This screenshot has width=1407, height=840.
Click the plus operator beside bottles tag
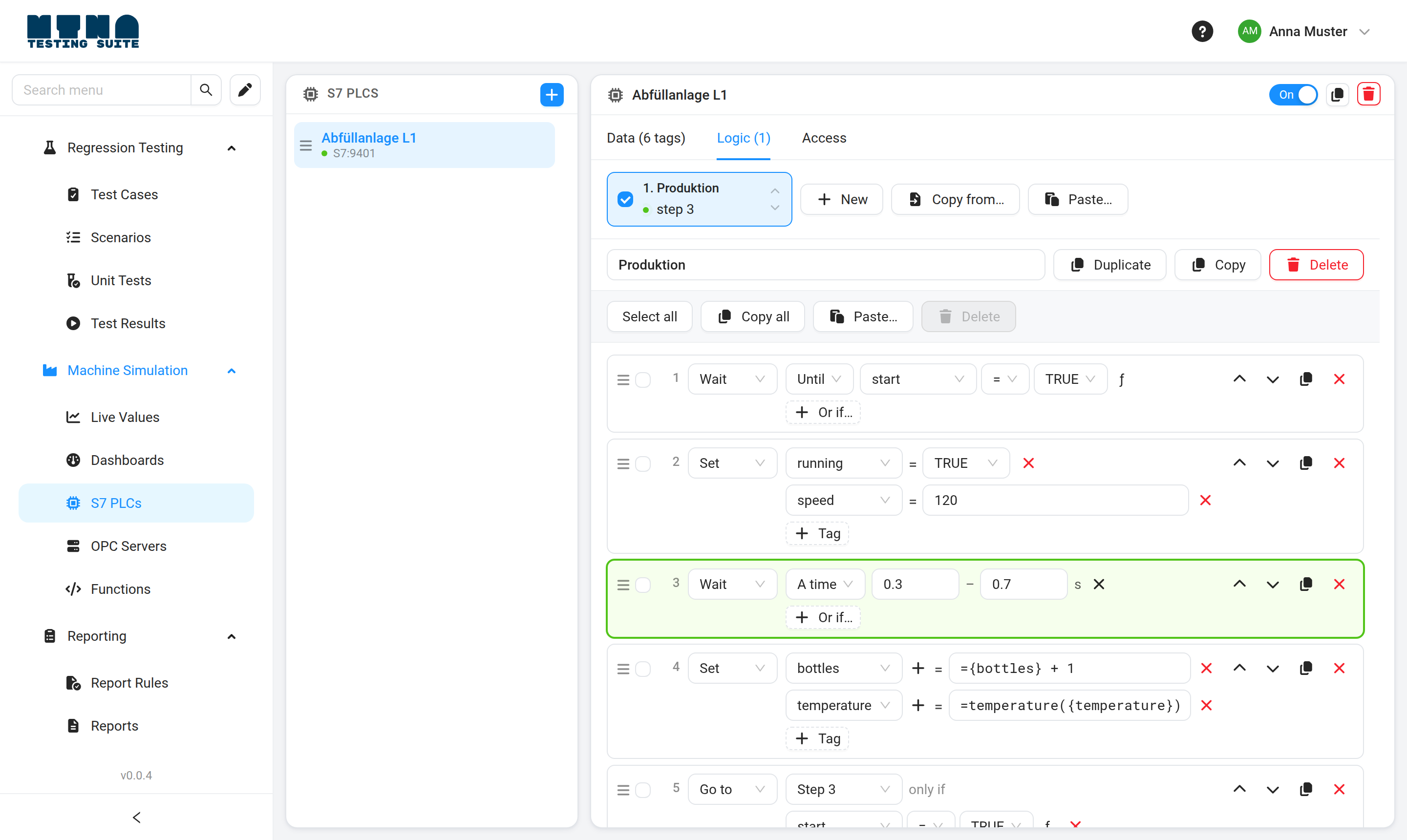[918, 669]
